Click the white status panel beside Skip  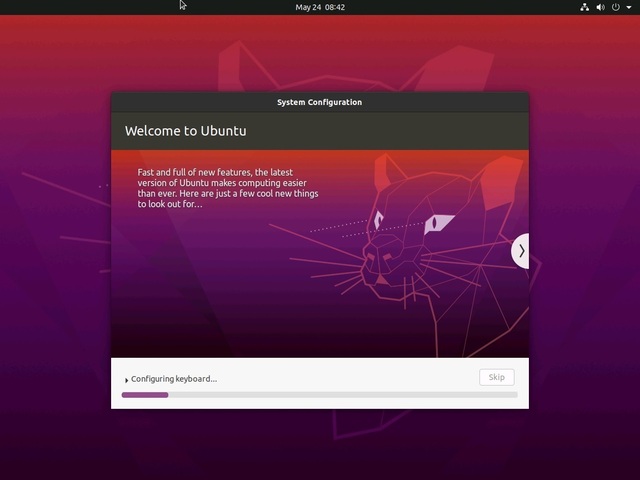(350, 377)
